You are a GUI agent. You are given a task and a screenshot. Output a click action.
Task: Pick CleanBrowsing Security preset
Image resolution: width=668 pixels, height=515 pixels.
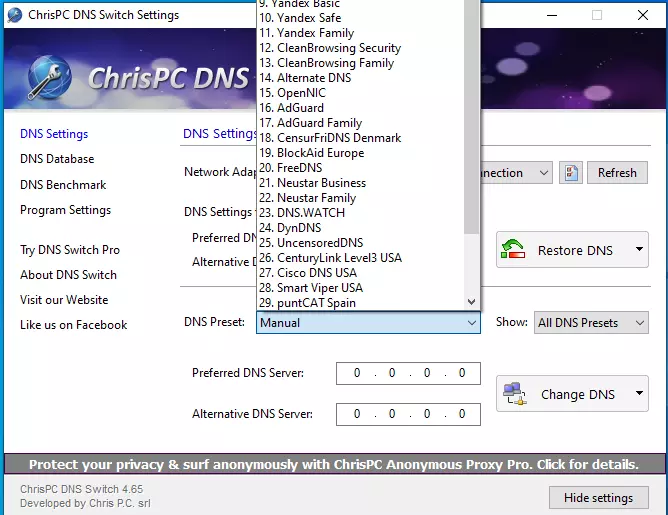click(x=337, y=48)
